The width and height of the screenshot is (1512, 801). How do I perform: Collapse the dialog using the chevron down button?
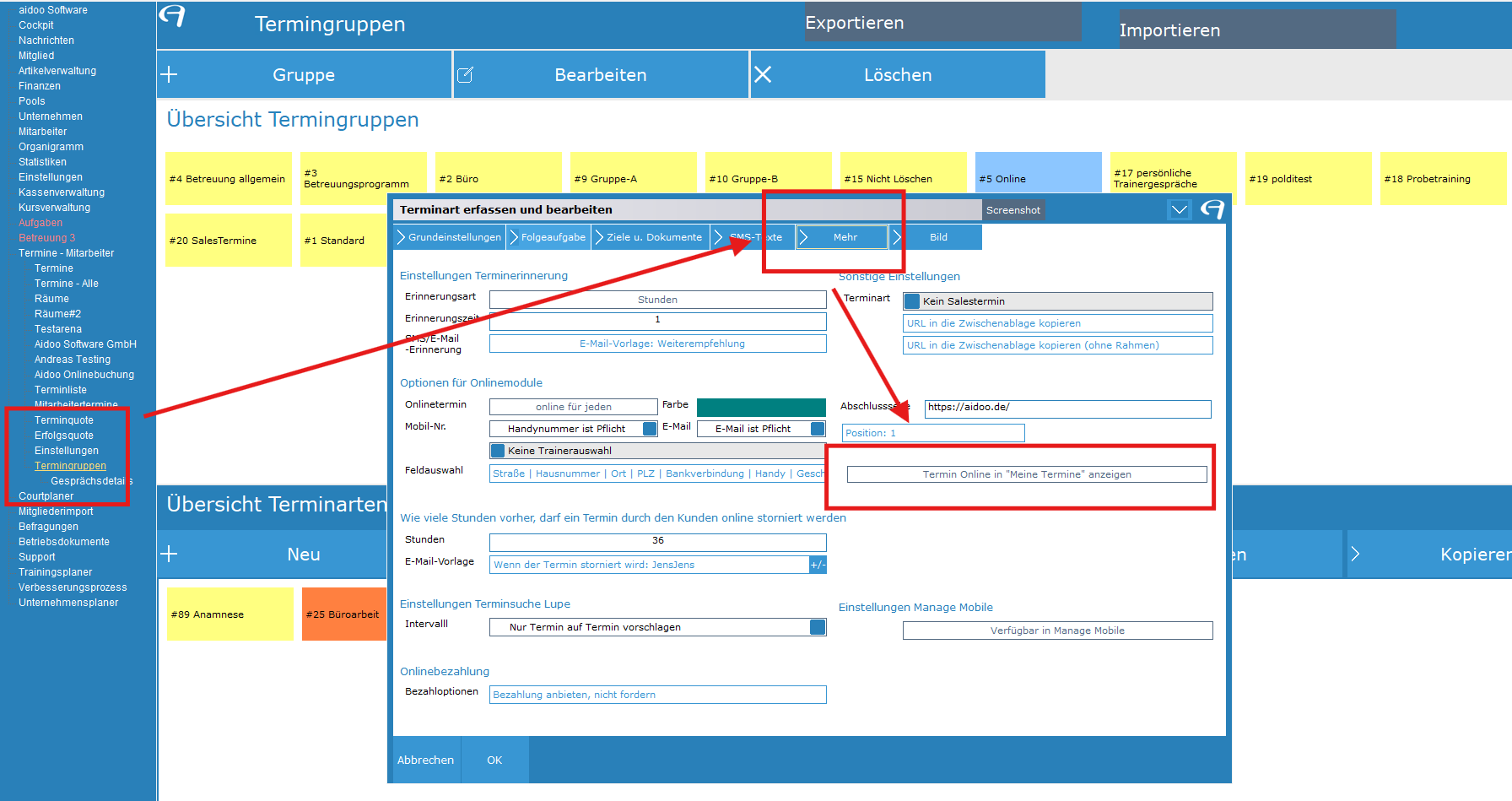(x=1179, y=209)
